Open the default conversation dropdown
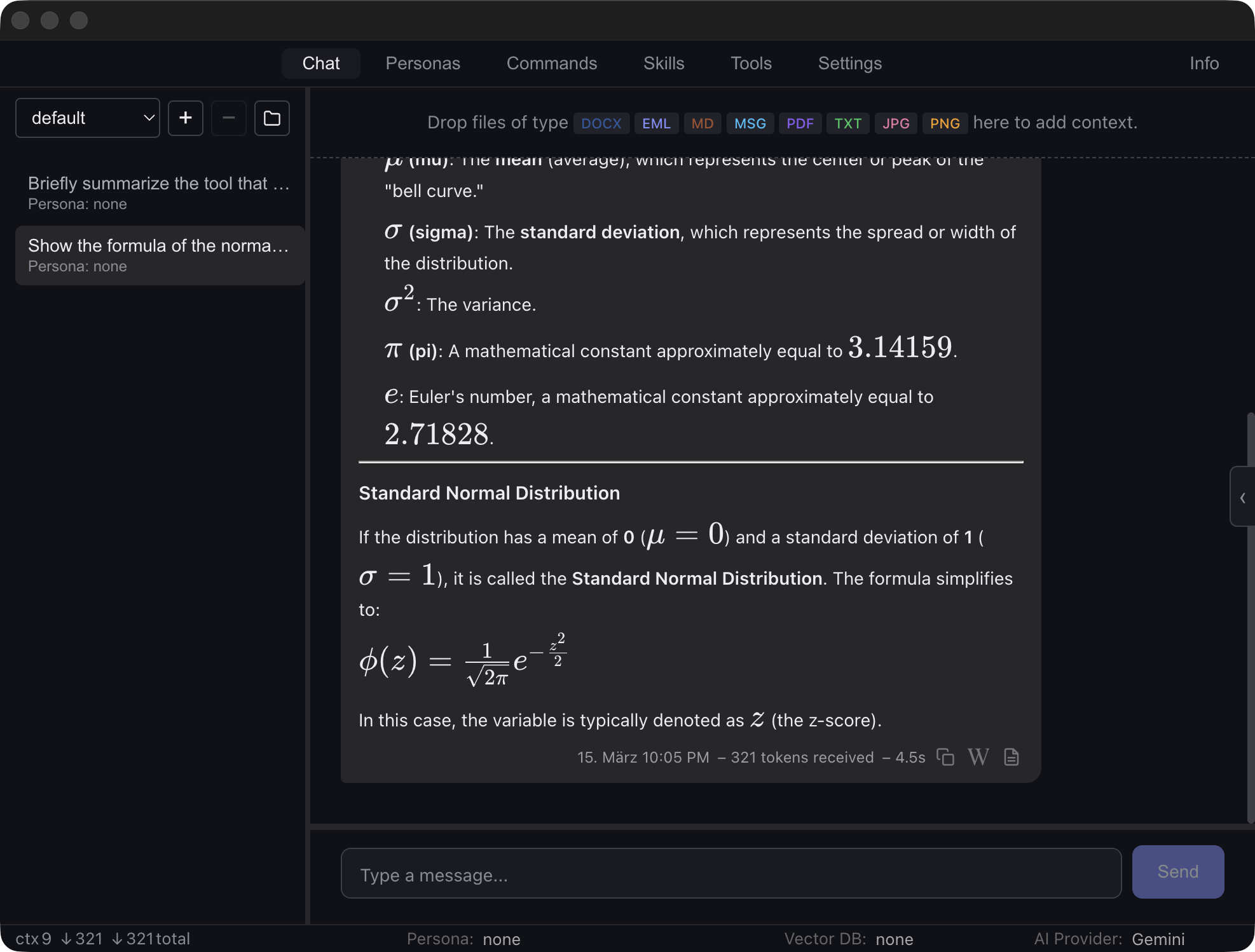The width and height of the screenshot is (1255, 952). [87, 118]
